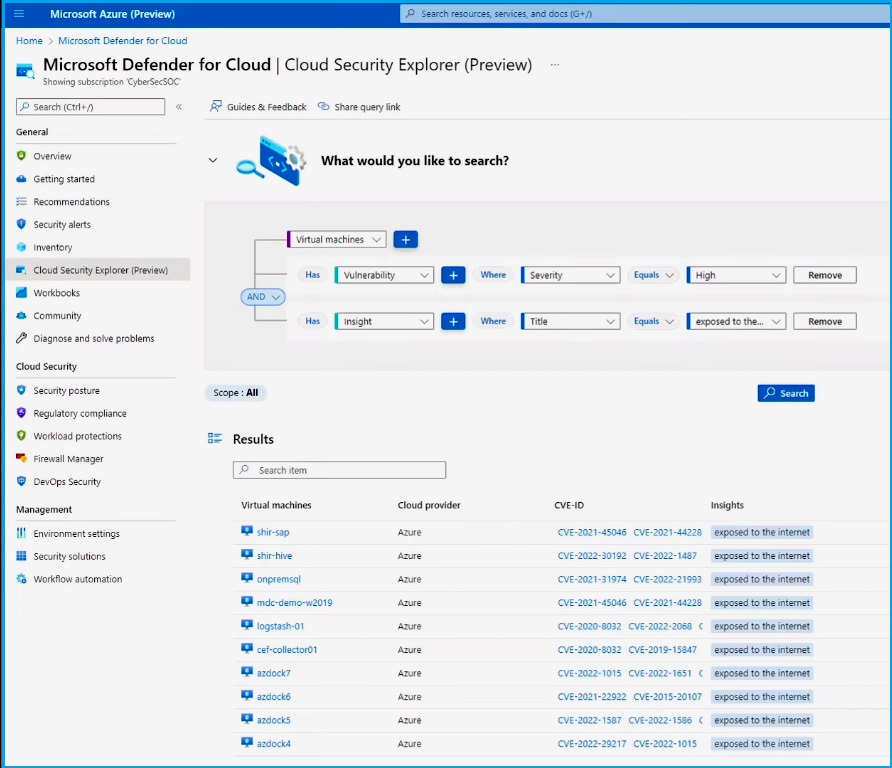Click the Overview shield icon
This screenshot has width=892, height=768.
point(22,156)
